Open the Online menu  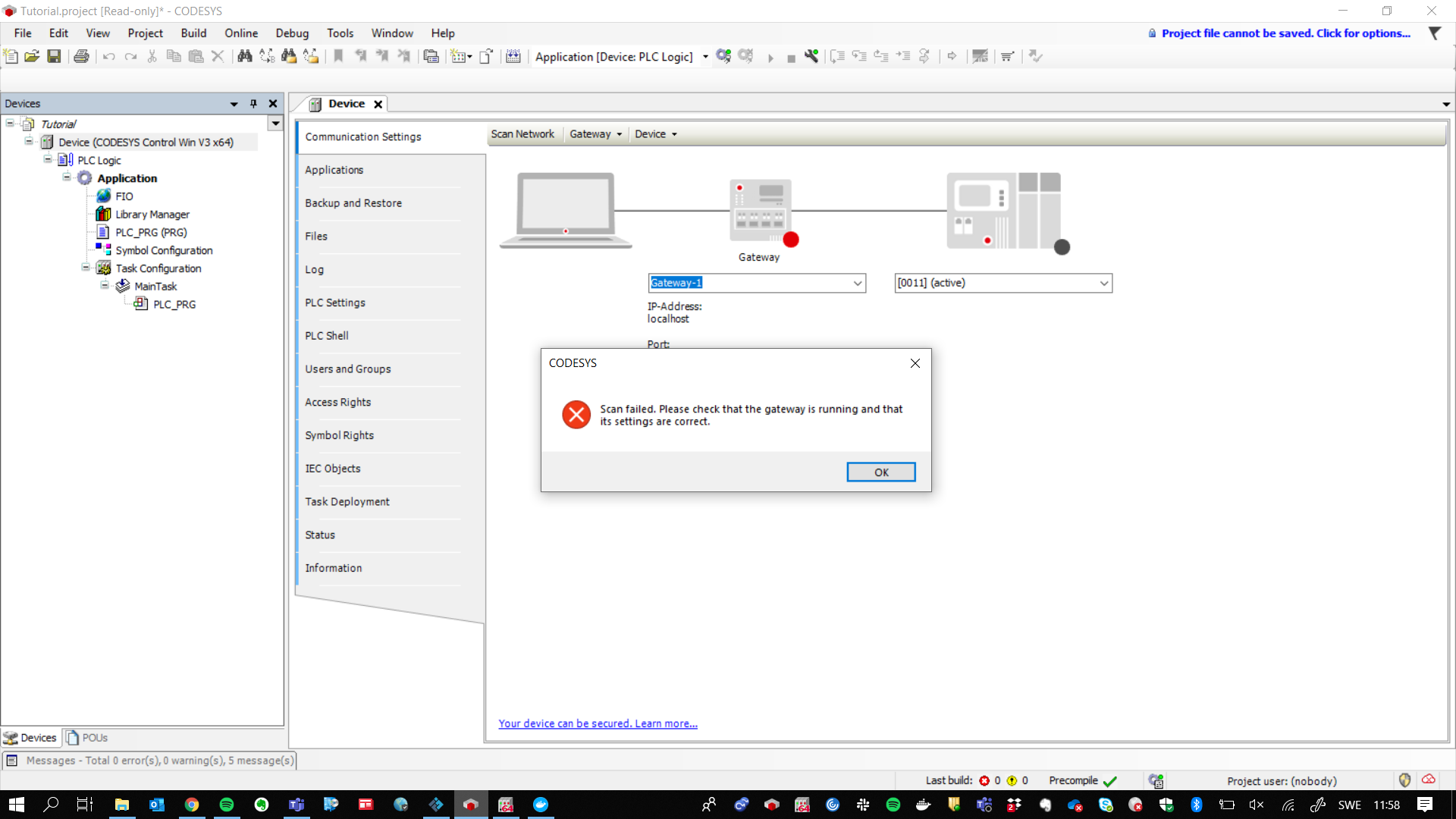tap(241, 33)
